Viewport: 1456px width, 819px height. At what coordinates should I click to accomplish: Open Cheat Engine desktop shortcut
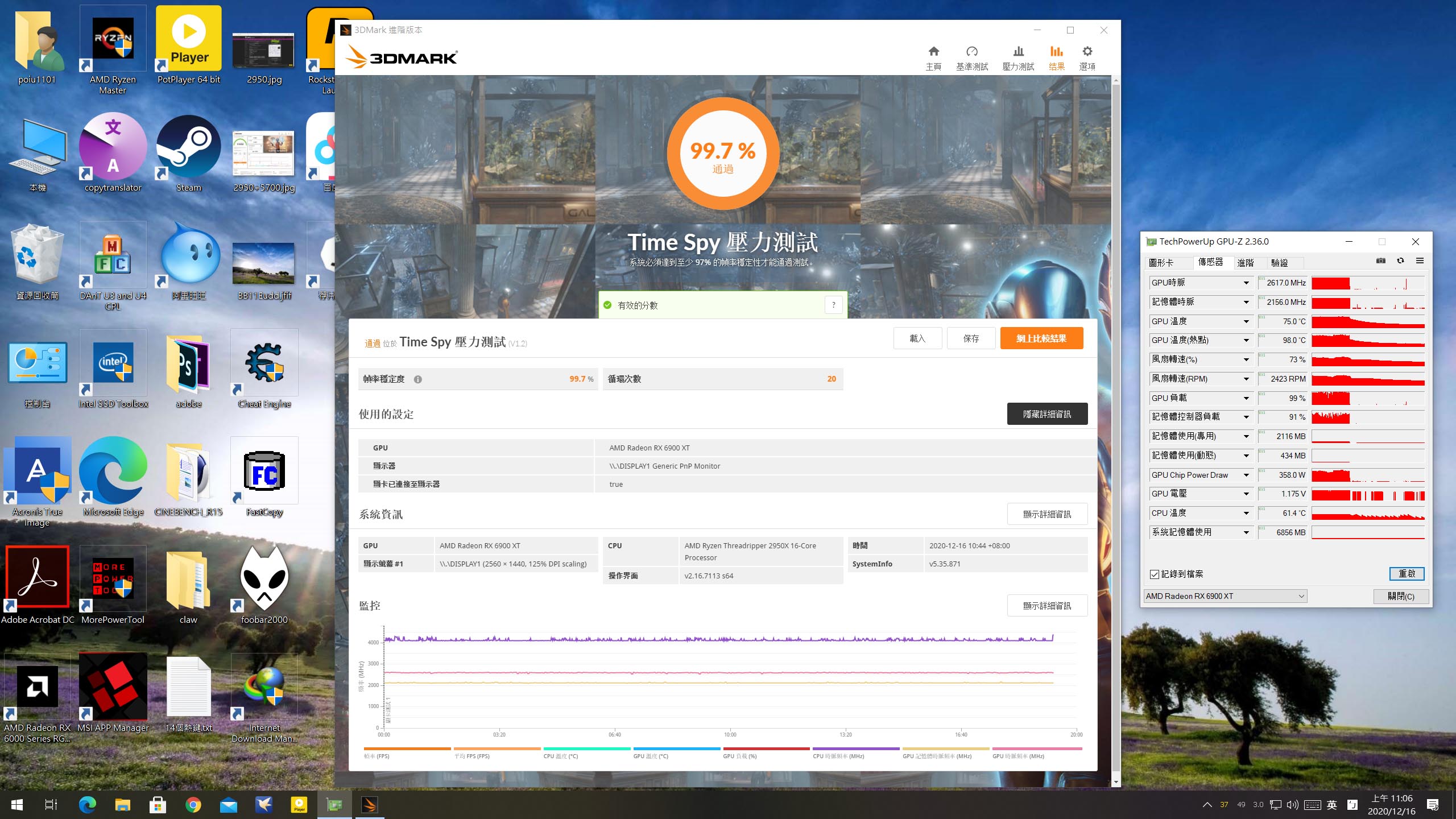click(264, 369)
